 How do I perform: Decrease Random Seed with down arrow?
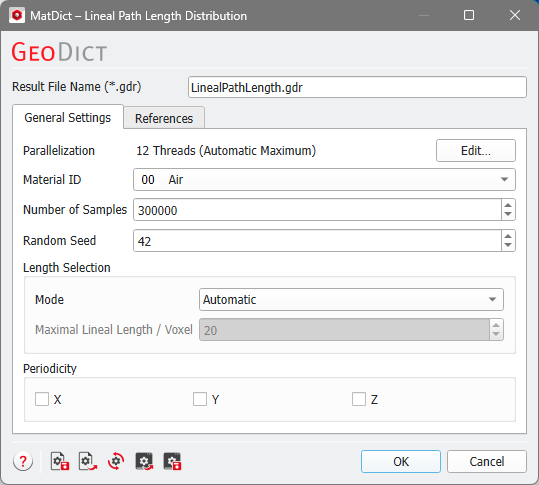coord(508,245)
